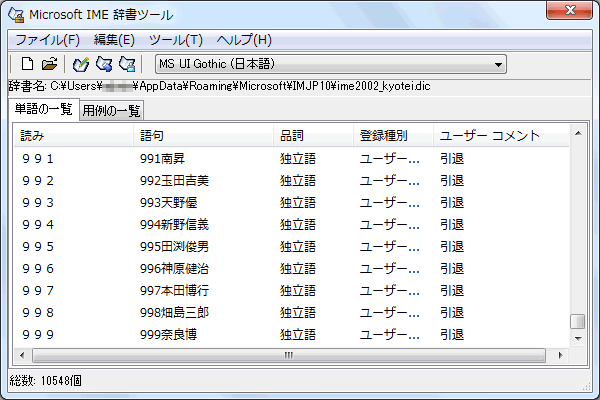Image resolution: width=600 pixels, height=400 pixels.
Task: Select the 単語の一覧 tab
Action: click(x=42, y=108)
